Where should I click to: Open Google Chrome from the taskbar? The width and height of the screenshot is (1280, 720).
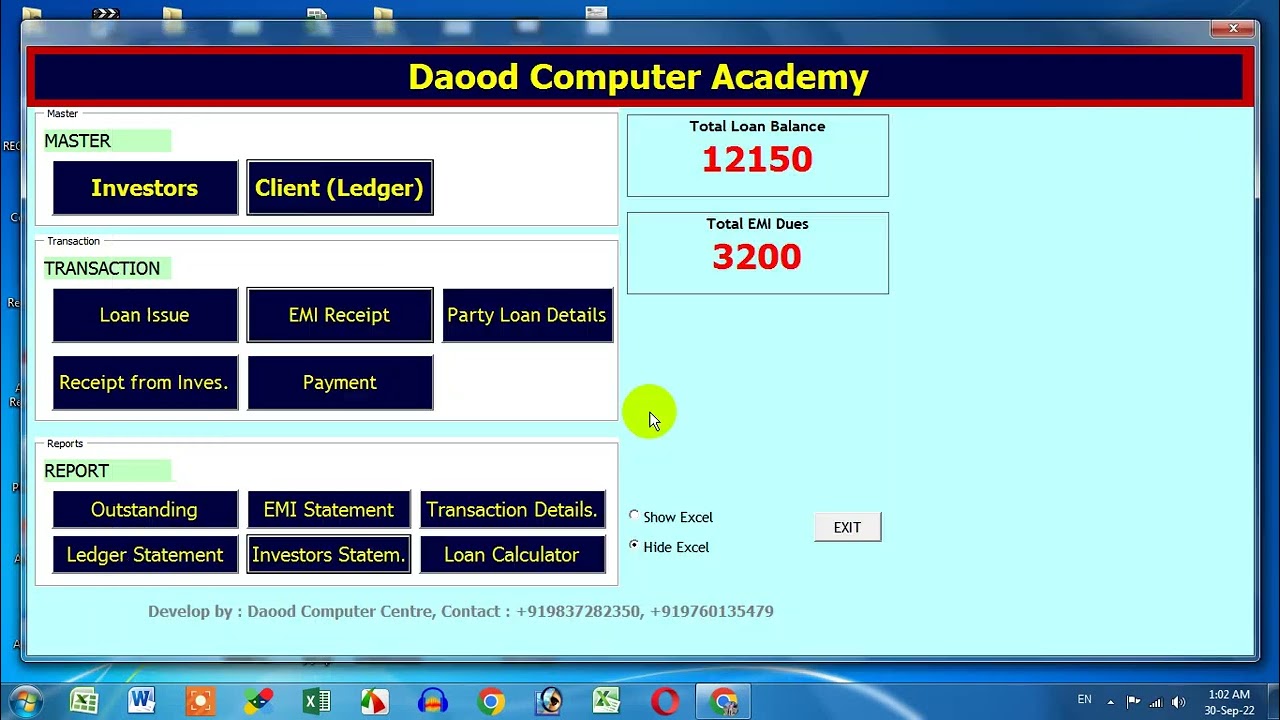(491, 701)
